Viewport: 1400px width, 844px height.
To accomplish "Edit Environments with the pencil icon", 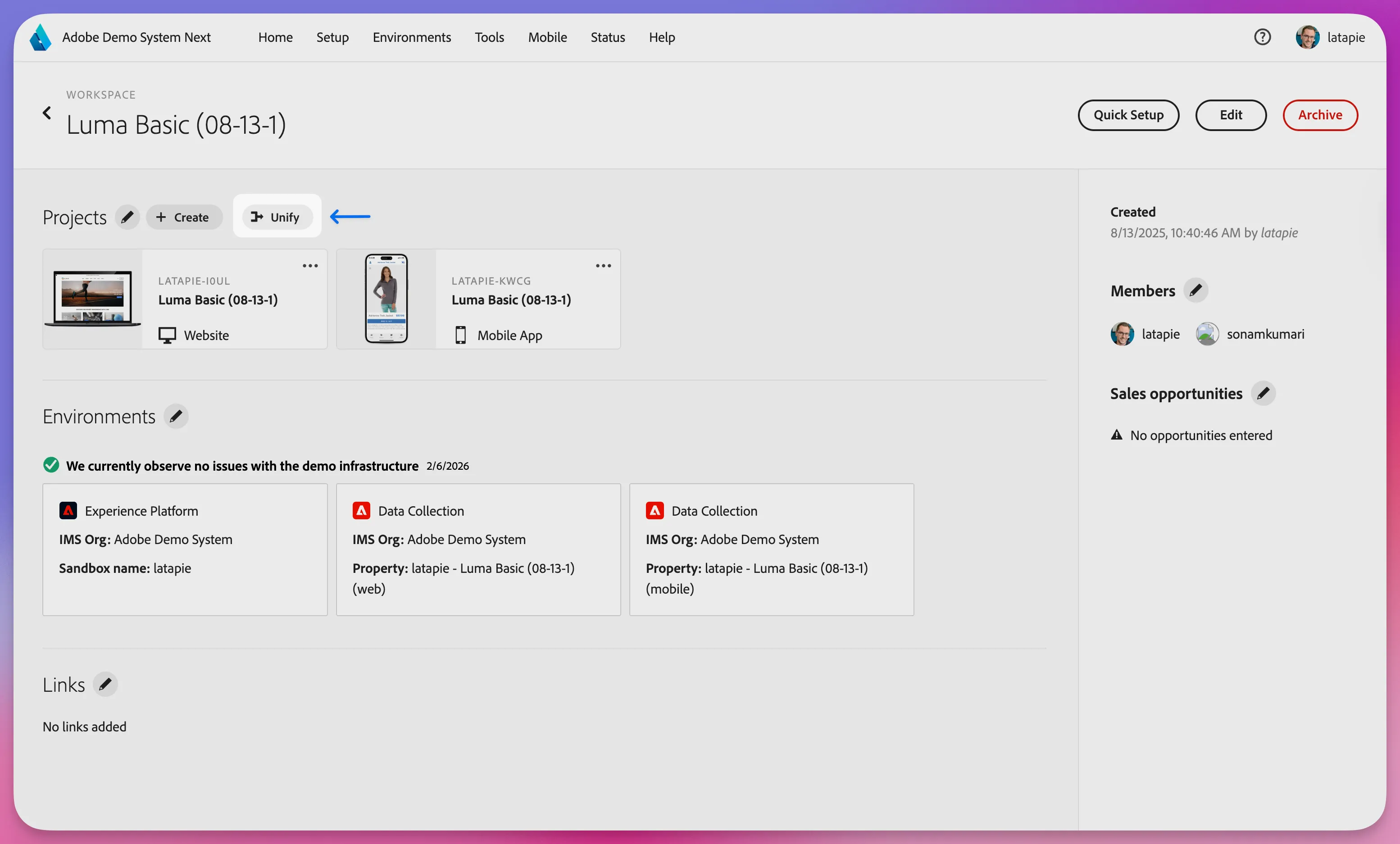I will coord(176,416).
